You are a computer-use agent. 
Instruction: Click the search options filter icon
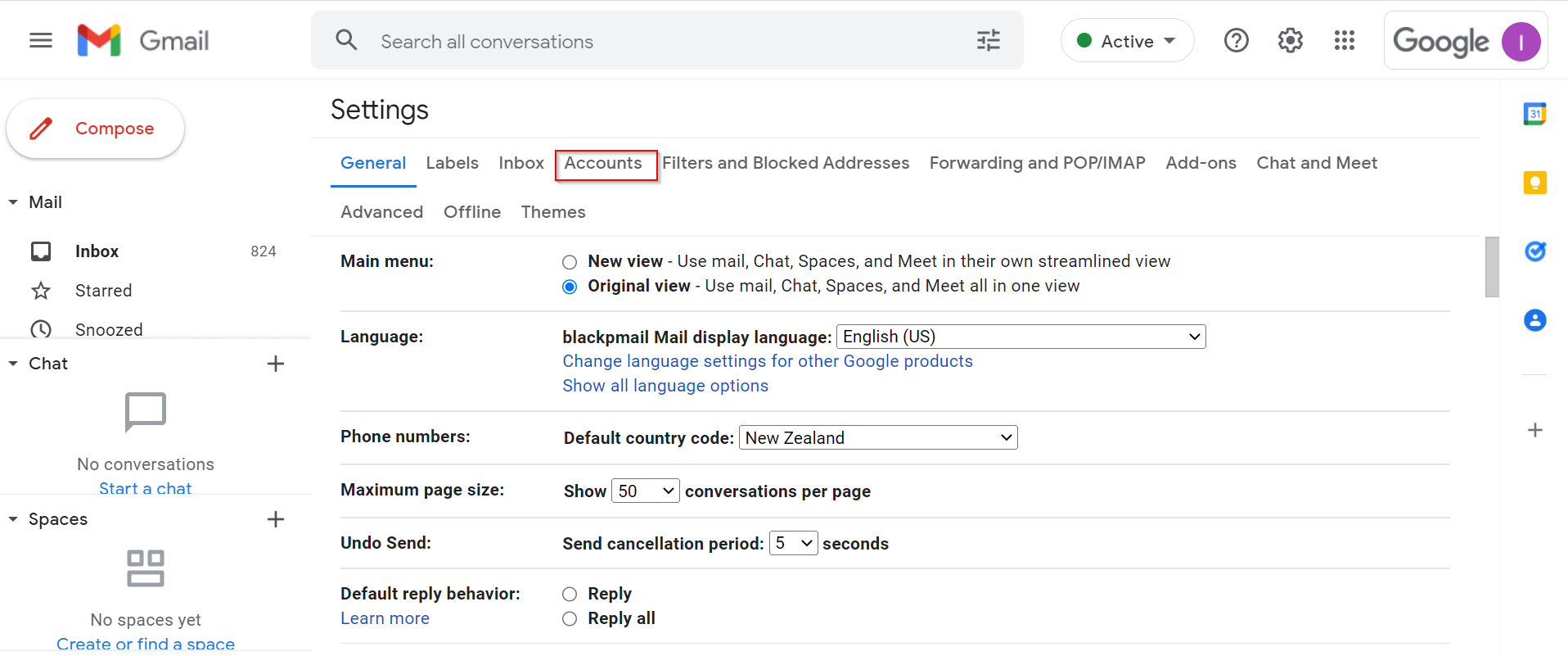coord(988,40)
